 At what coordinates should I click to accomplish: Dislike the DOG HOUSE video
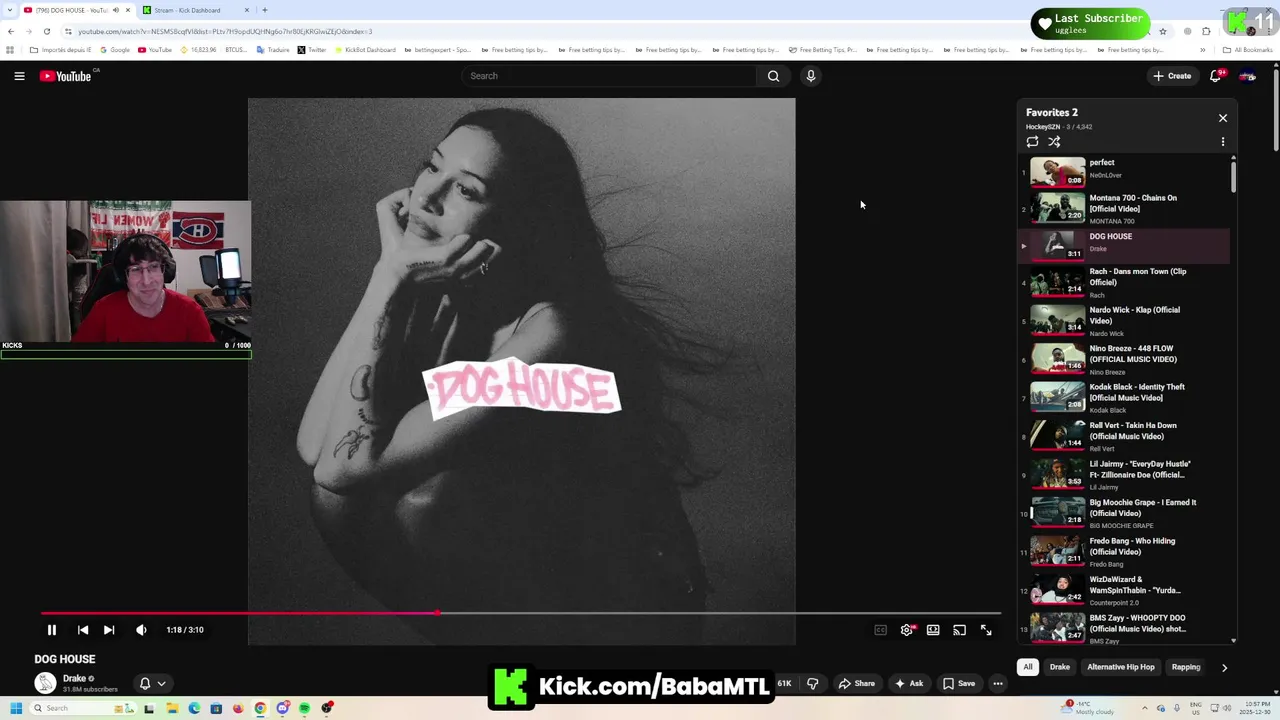point(813,684)
